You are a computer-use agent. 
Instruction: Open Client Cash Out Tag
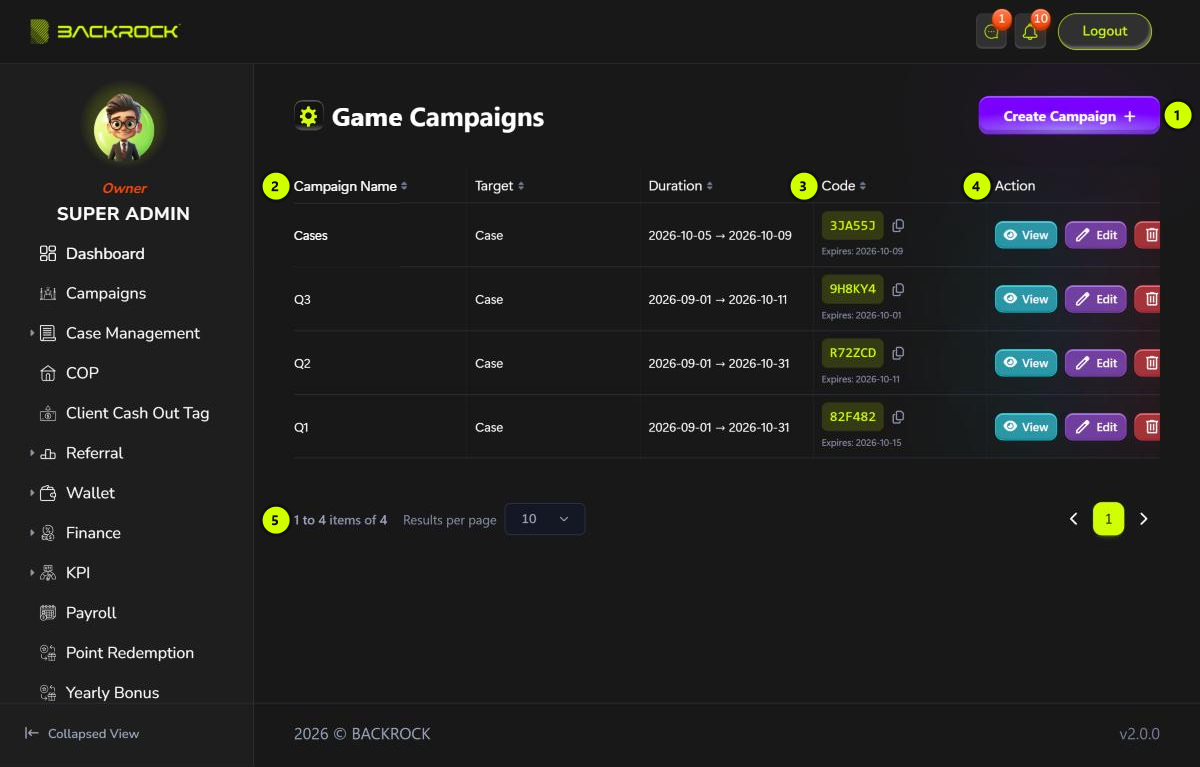tap(126, 413)
